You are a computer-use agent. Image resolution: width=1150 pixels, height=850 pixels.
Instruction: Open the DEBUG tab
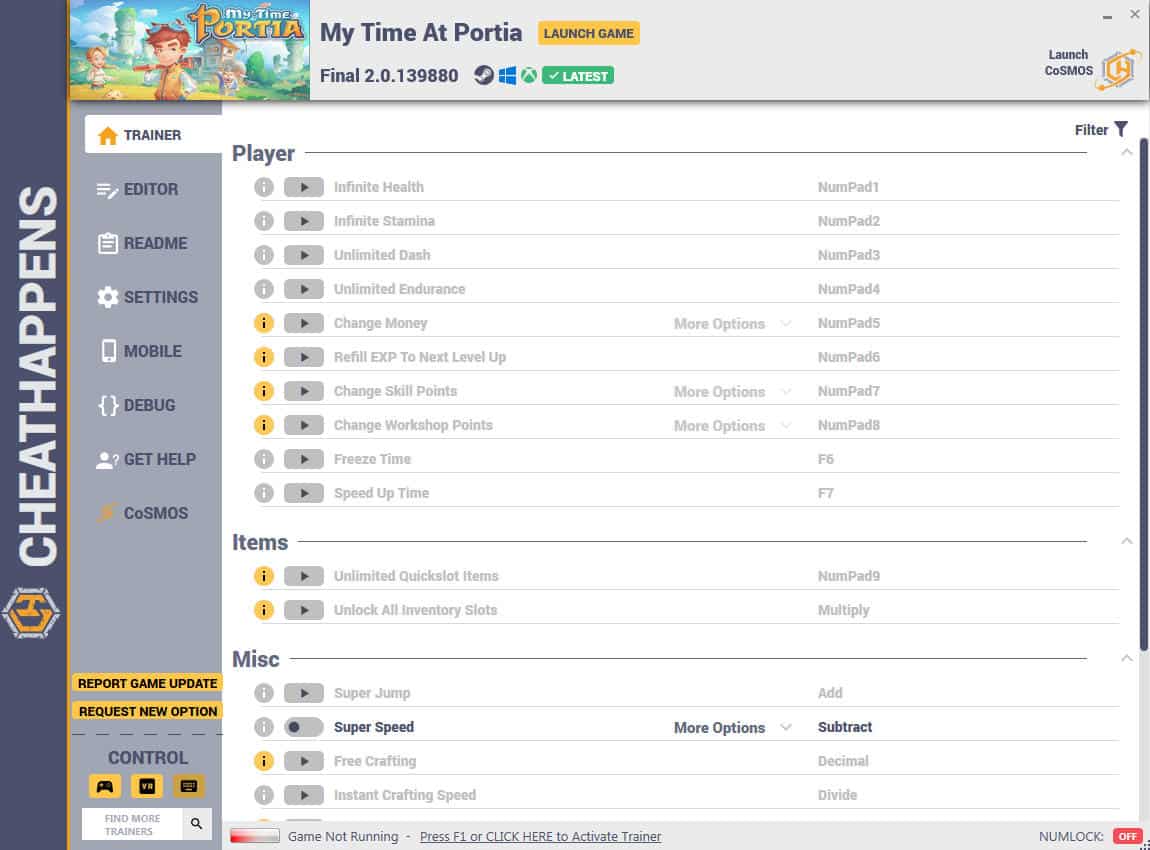coord(137,405)
